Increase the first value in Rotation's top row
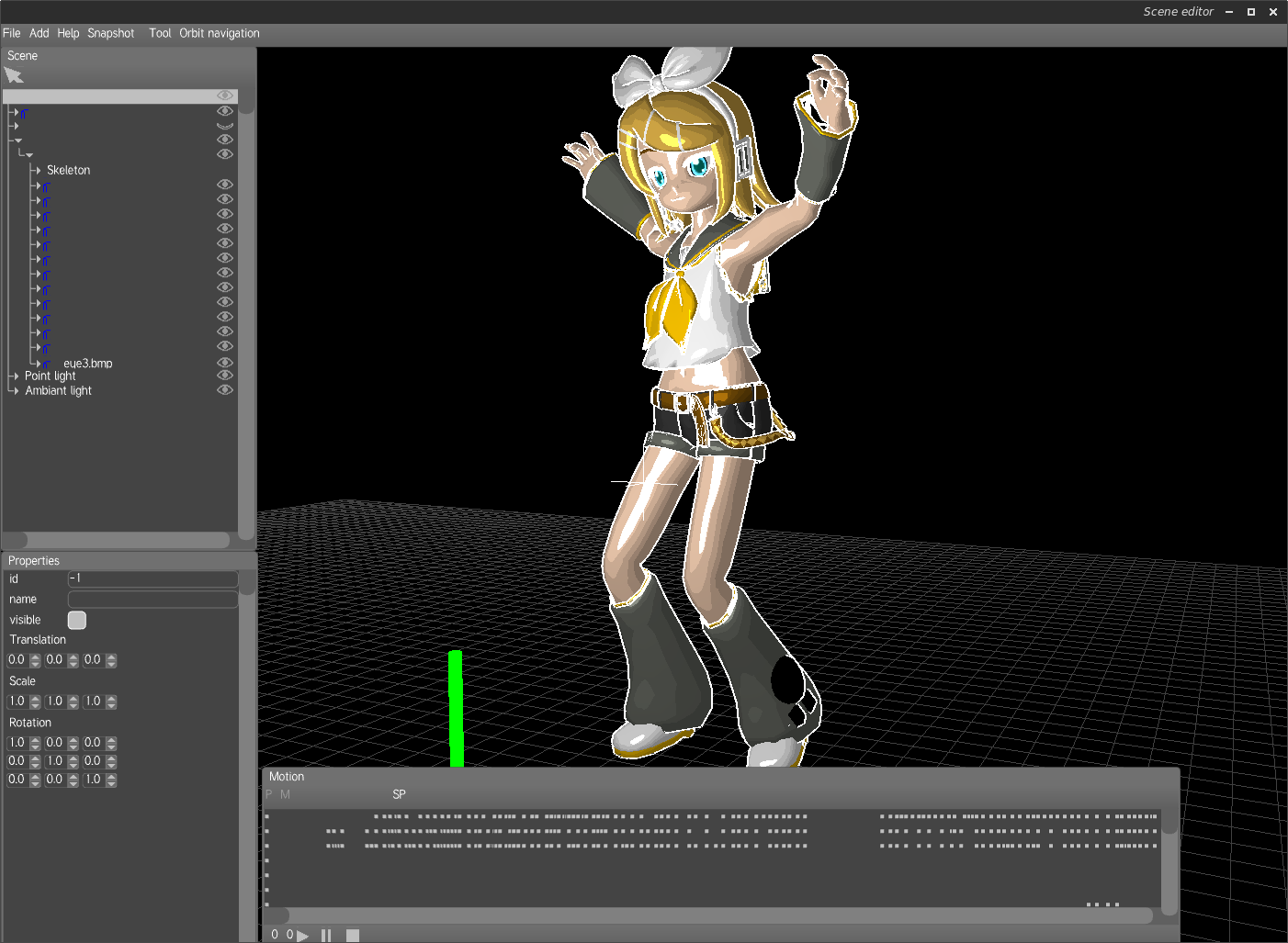The width and height of the screenshot is (1288, 943). coord(35,739)
